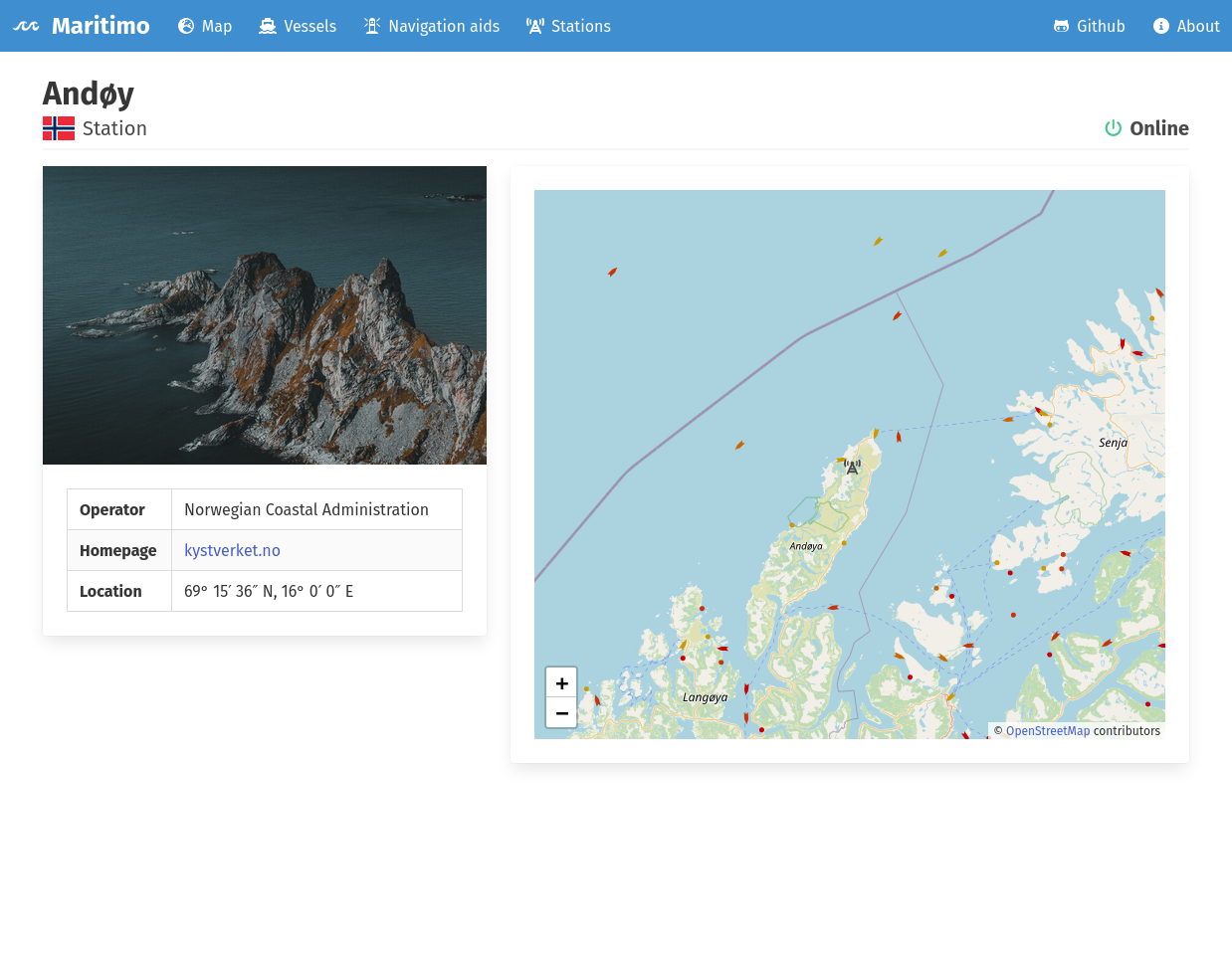This screenshot has height=955, width=1232.
Task: Open the kystverket.no homepage link
Action: tap(232, 550)
